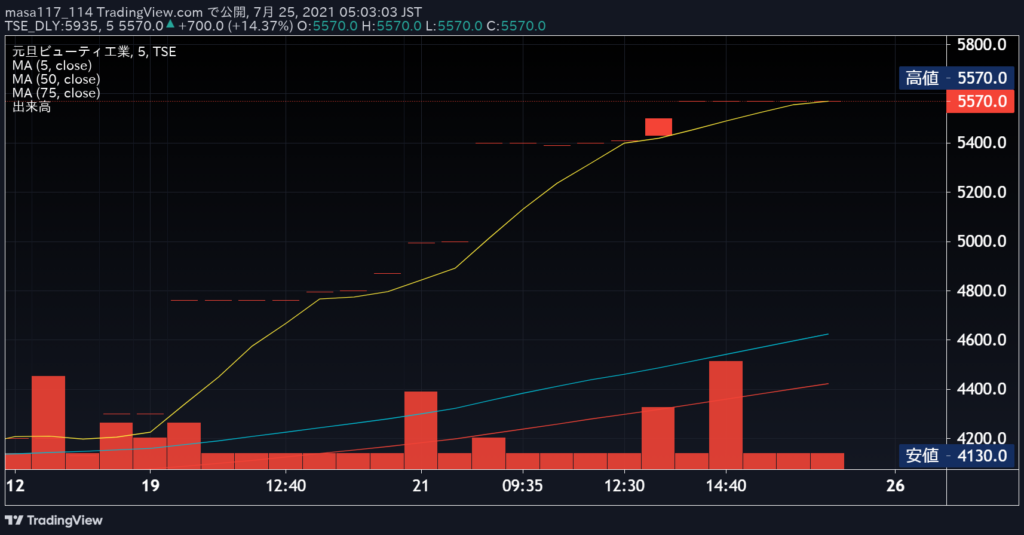
Task: Click the tall volume bar above 21
Action: coord(421,430)
